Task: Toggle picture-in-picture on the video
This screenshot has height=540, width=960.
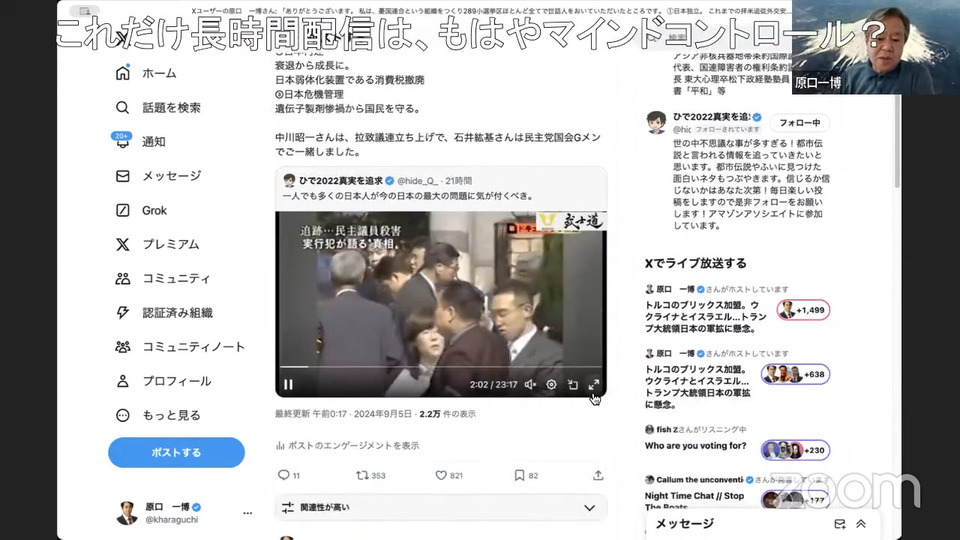Action: (x=572, y=384)
